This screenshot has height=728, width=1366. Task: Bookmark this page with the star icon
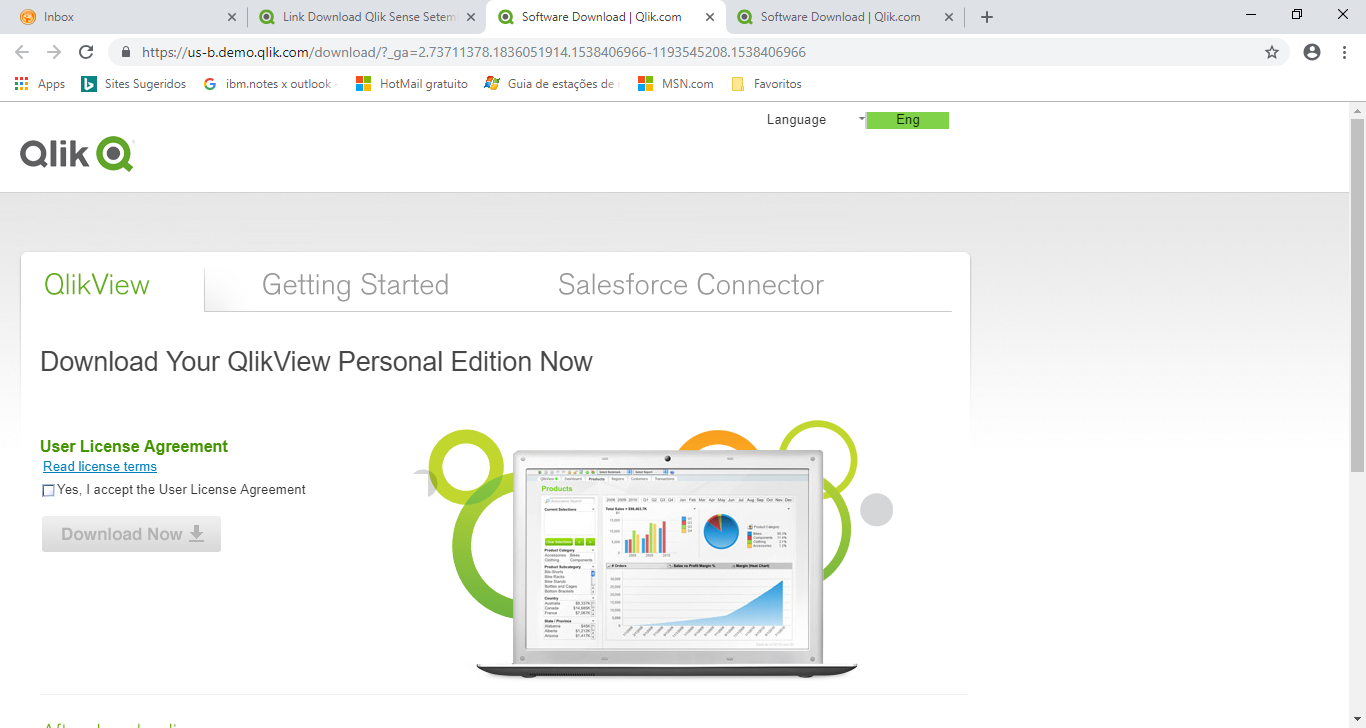1272,52
